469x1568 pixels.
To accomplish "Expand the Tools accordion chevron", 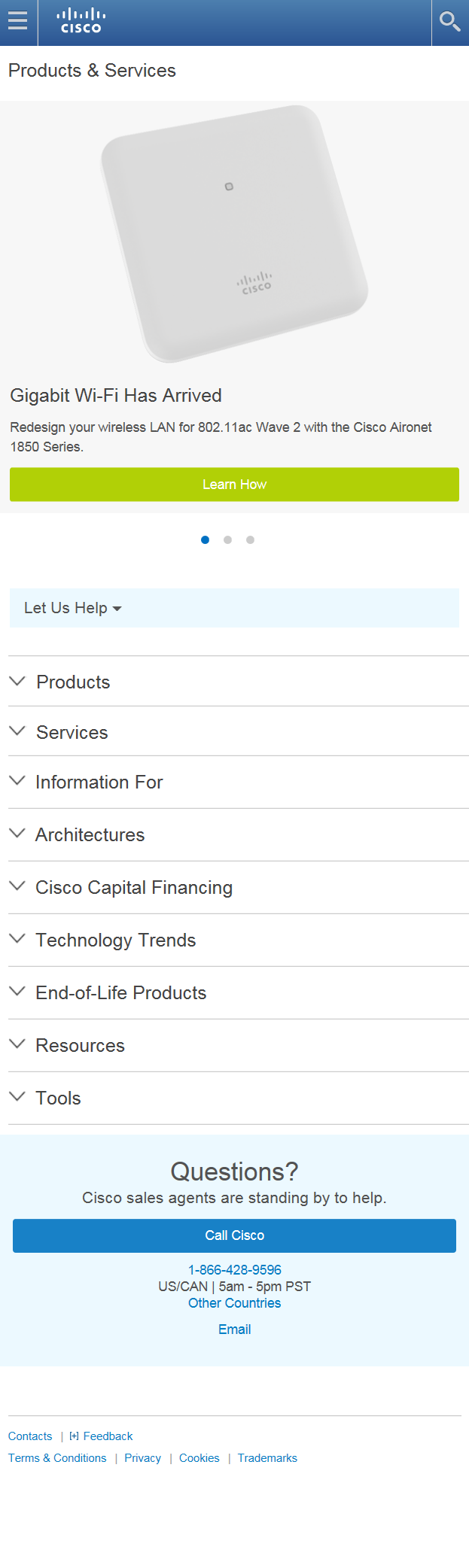I will (17, 1097).
